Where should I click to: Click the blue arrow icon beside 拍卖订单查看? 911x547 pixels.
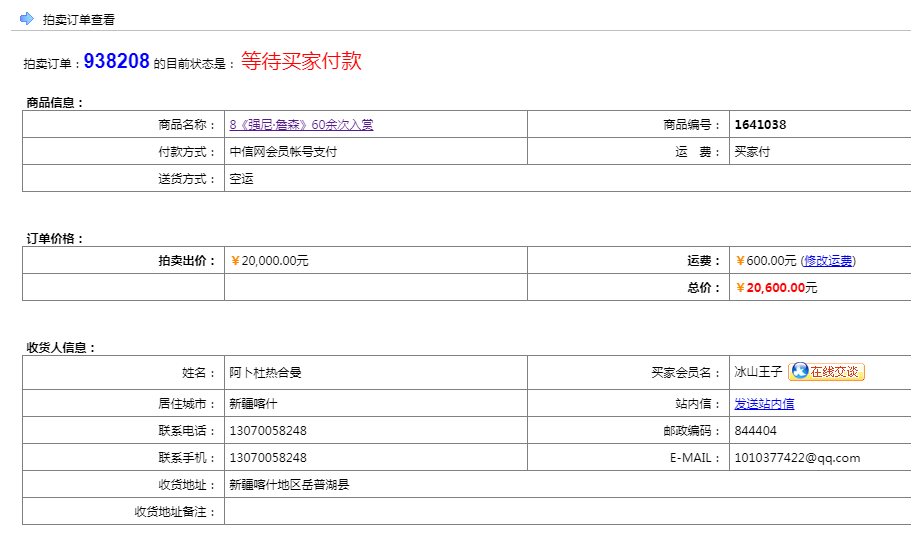pos(27,18)
